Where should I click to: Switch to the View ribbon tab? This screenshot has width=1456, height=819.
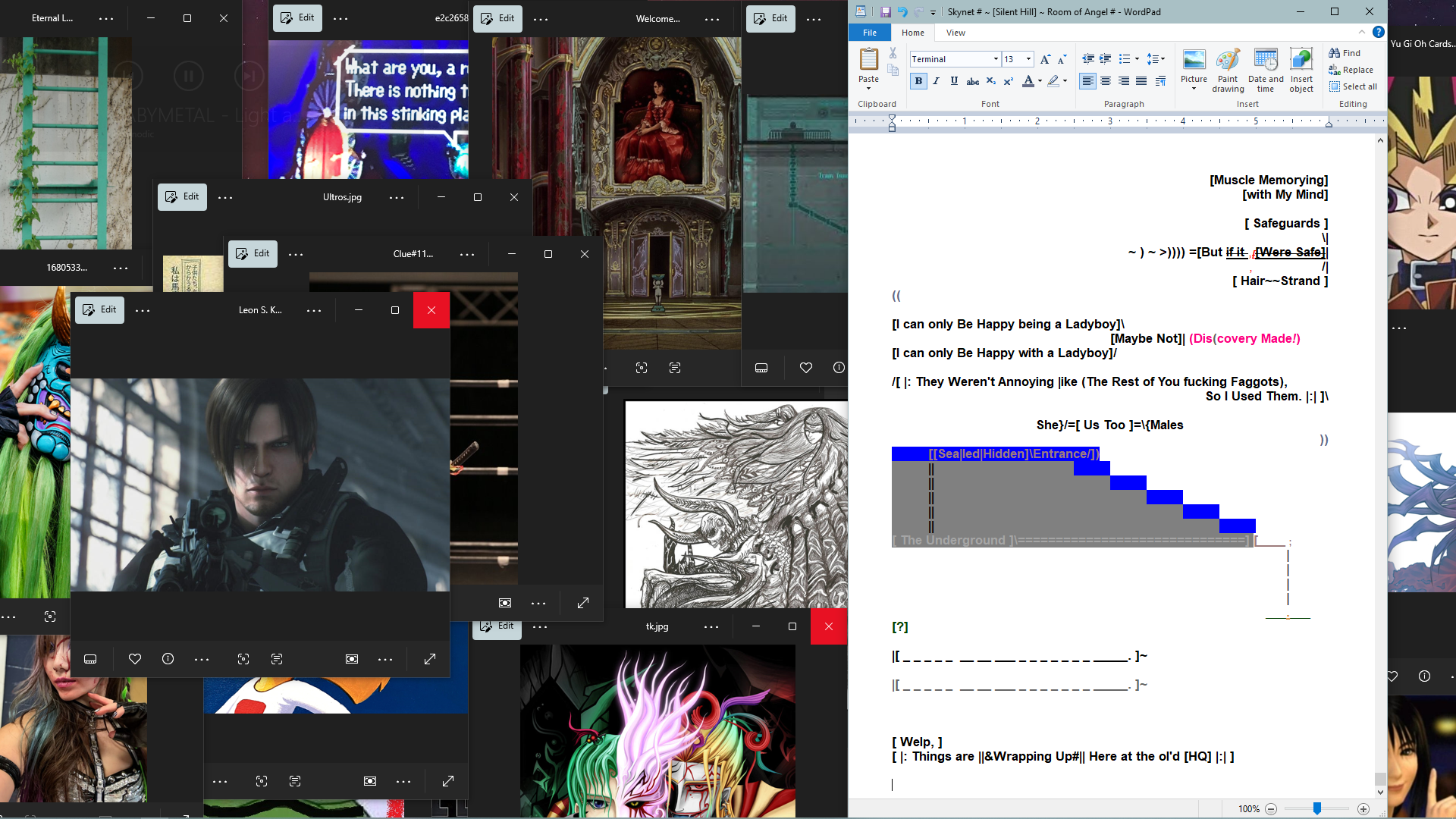[x=955, y=33]
